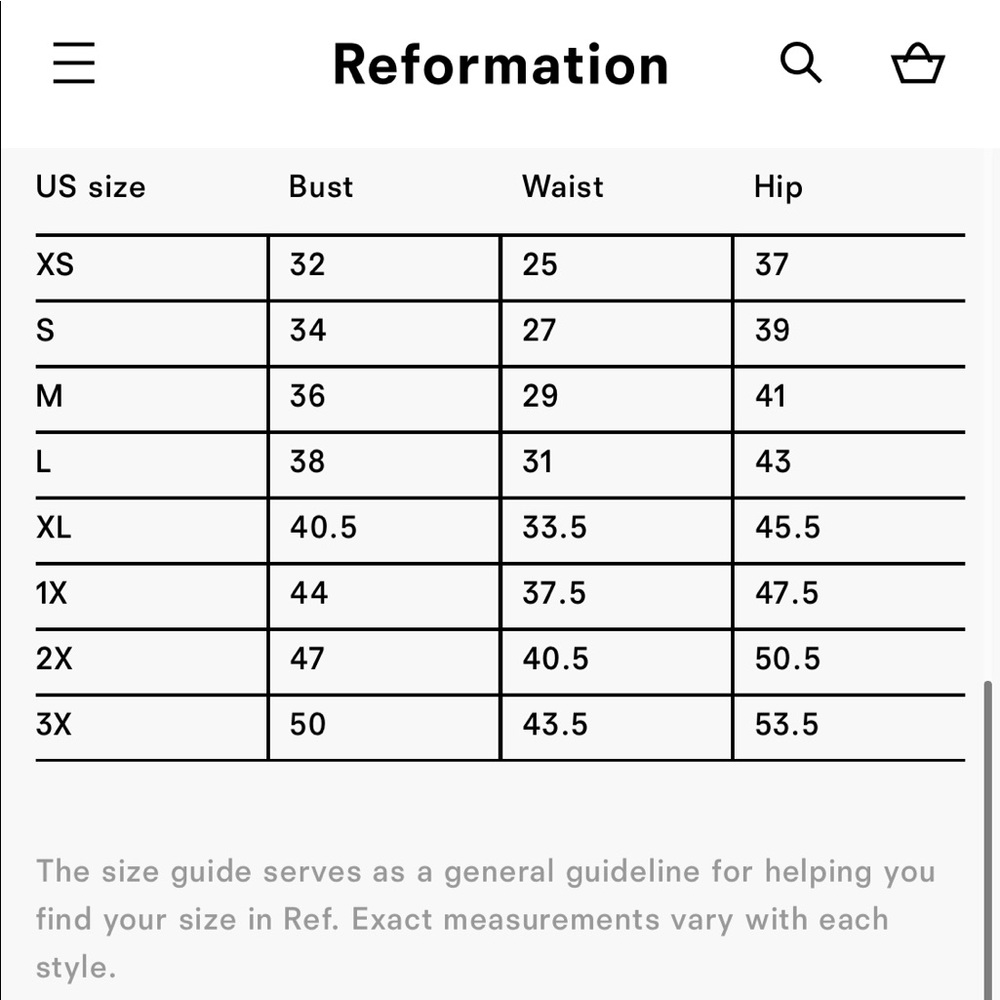This screenshot has width=1000, height=1000.
Task: Click the L hip value 43
Action: point(773,462)
